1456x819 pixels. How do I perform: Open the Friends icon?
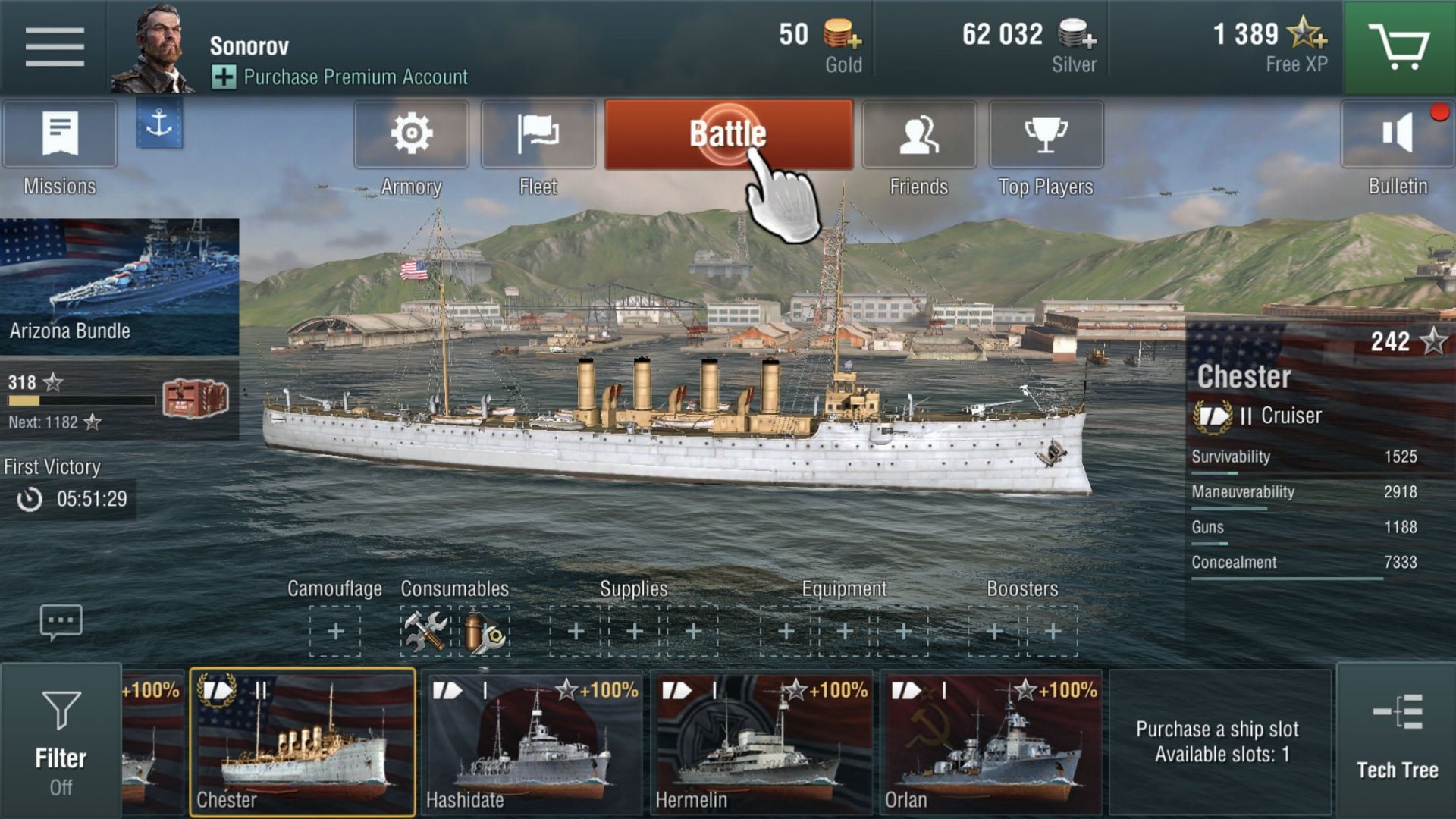tap(918, 133)
